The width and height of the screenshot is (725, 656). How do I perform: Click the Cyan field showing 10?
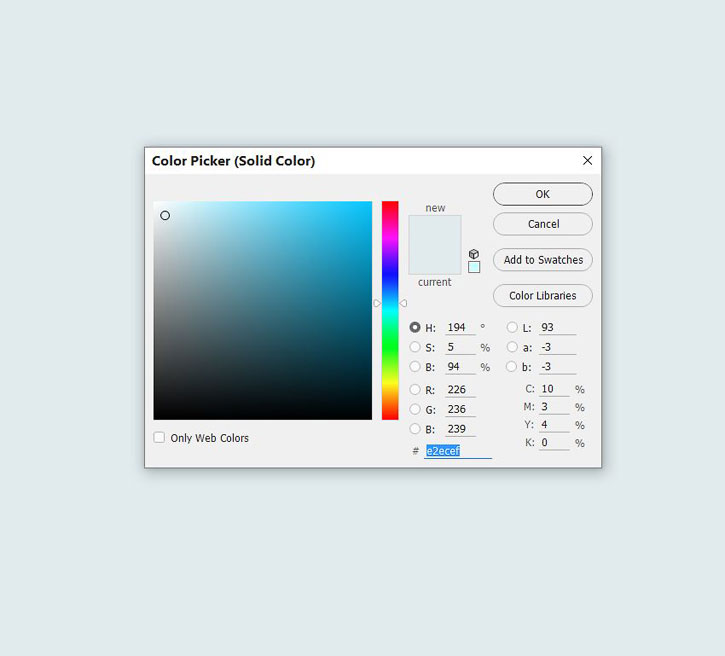point(554,389)
